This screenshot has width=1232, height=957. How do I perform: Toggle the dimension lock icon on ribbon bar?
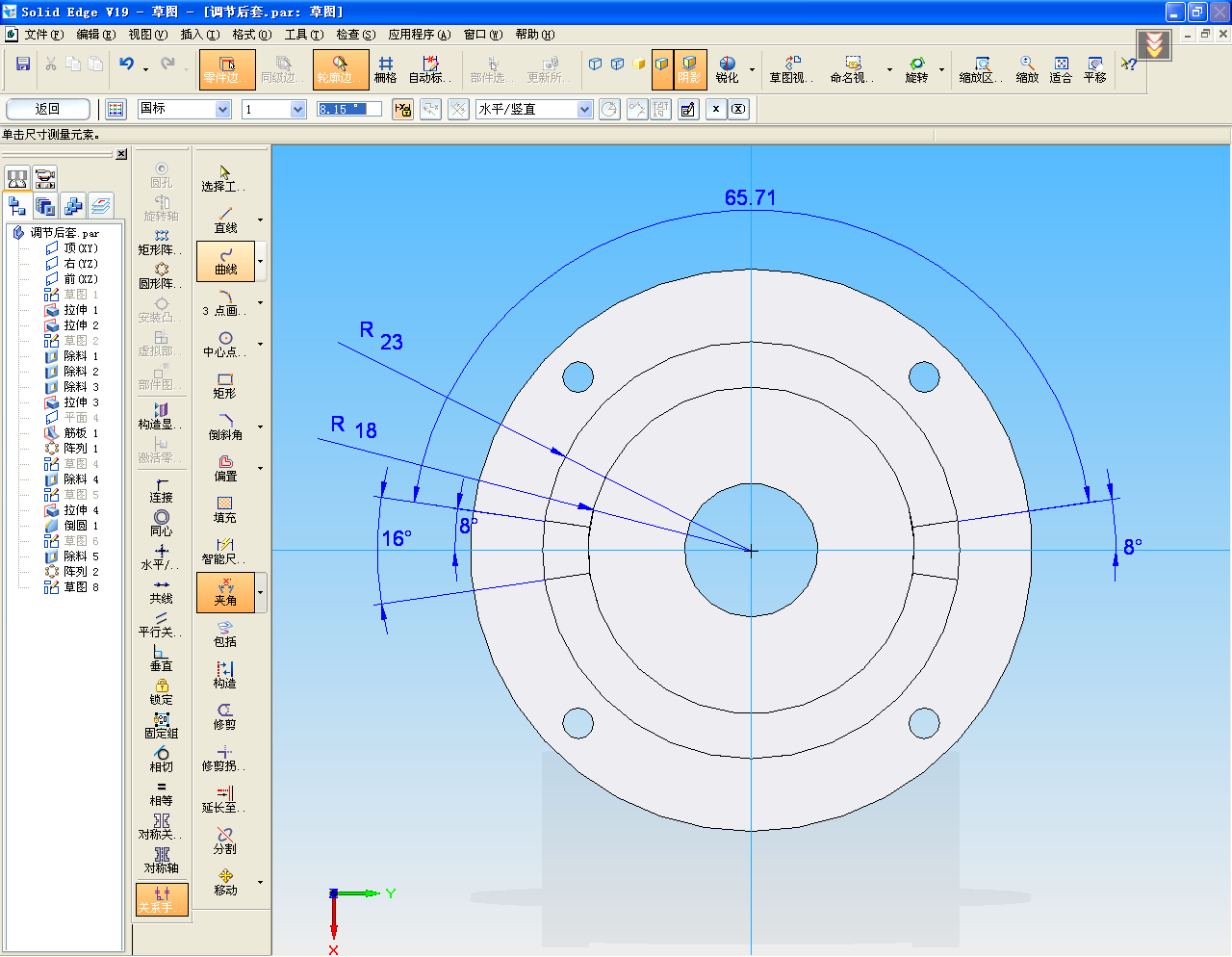[403, 109]
